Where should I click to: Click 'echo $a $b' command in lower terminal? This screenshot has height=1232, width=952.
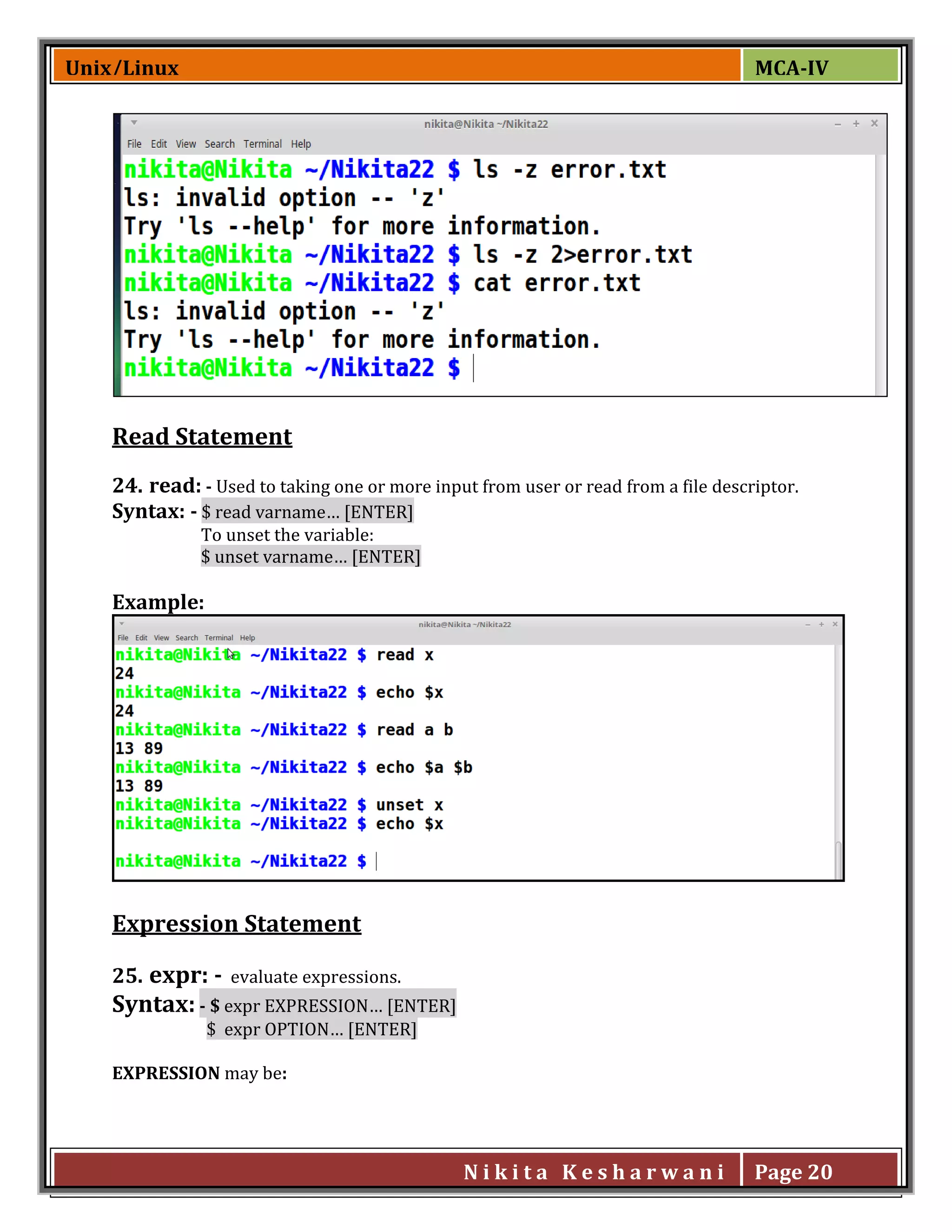click(x=424, y=768)
